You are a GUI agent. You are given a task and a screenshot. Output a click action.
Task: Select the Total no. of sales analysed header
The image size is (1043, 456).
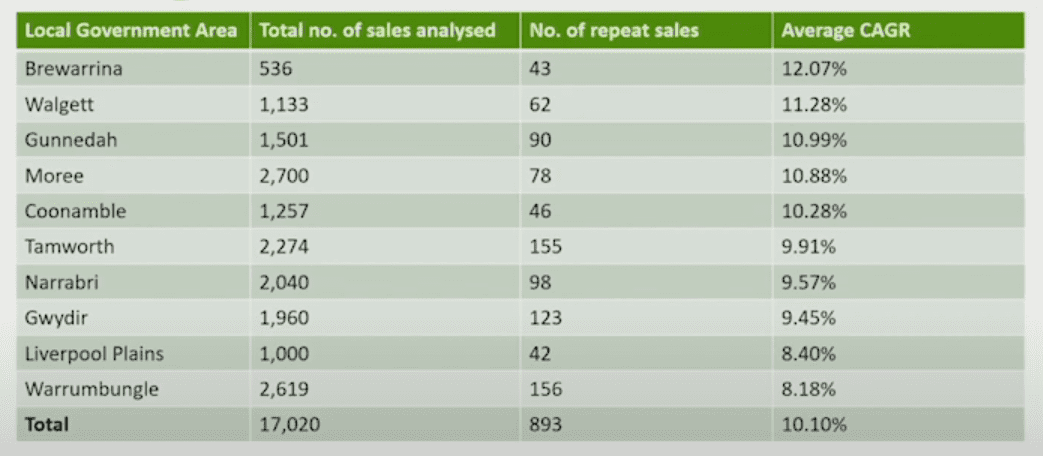tap(377, 31)
